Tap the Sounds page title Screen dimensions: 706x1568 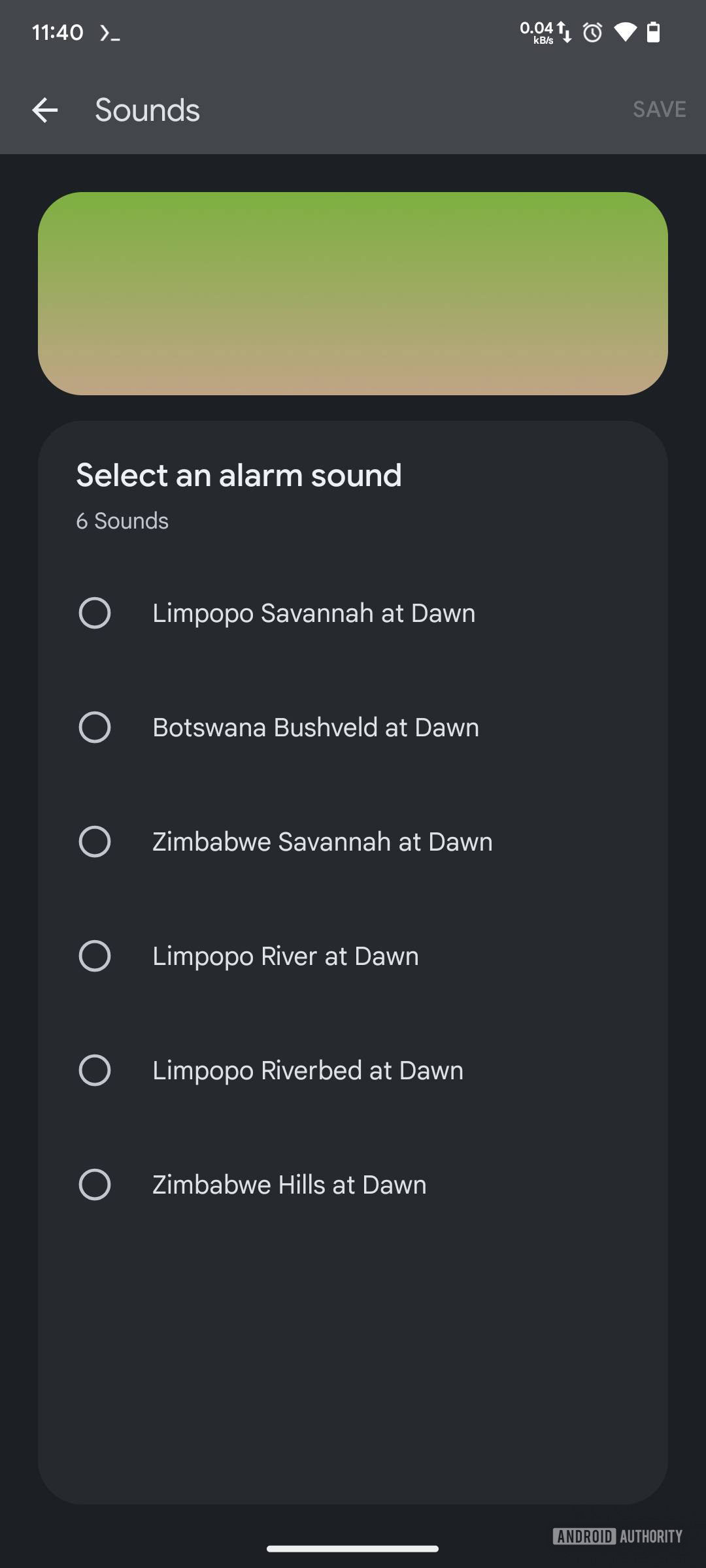point(147,110)
